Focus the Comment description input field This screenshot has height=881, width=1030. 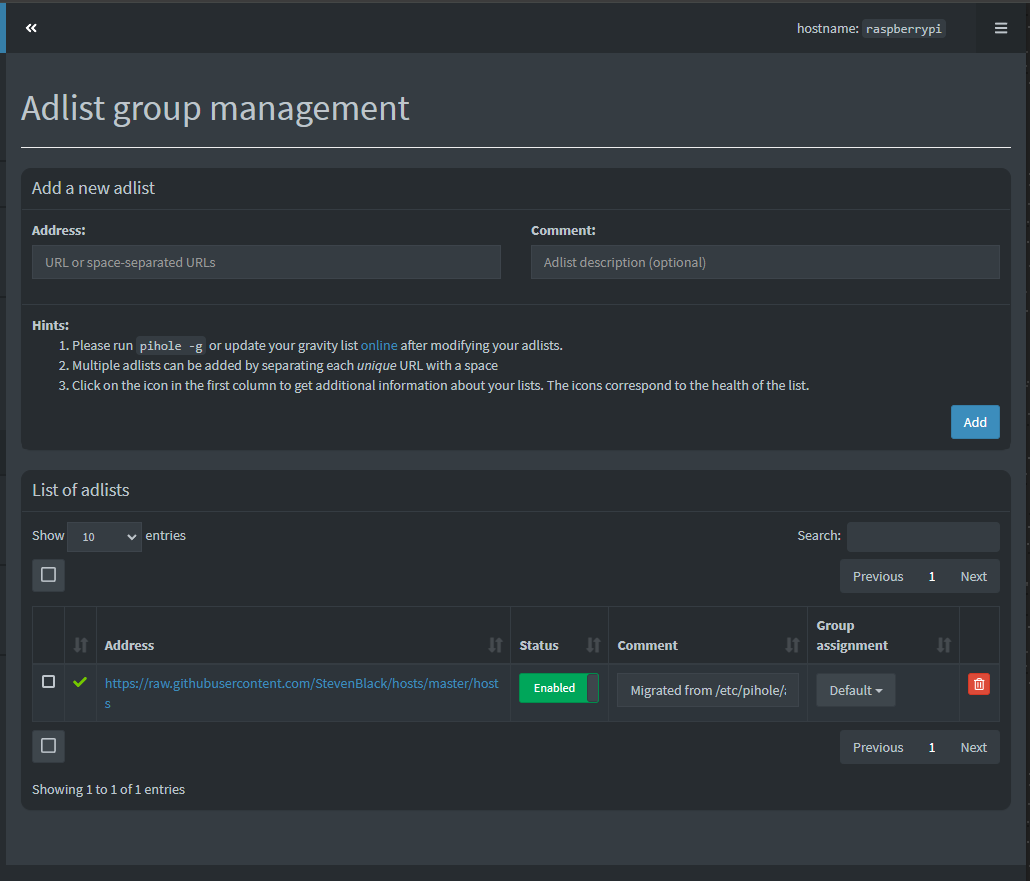[765, 262]
